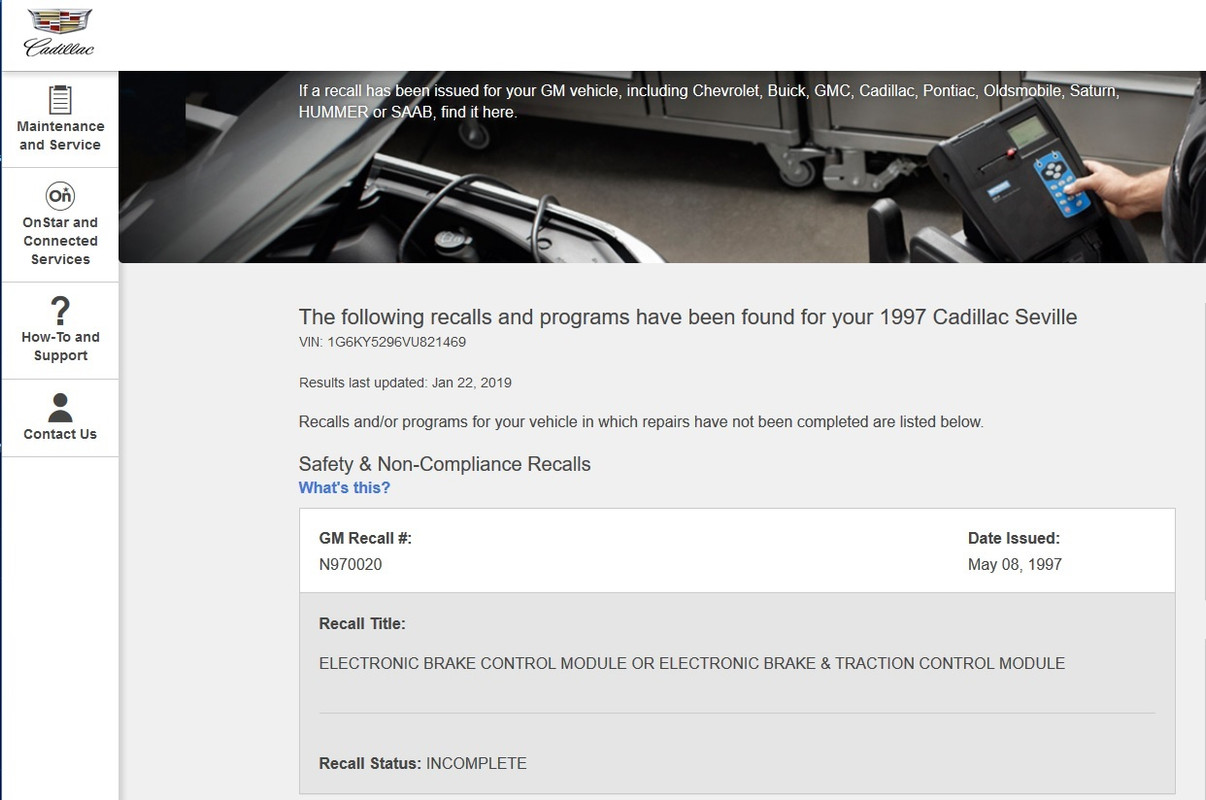The width and height of the screenshot is (1206, 800).
Task: Open the OnStar On icon
Action: [x=60, y=195]
